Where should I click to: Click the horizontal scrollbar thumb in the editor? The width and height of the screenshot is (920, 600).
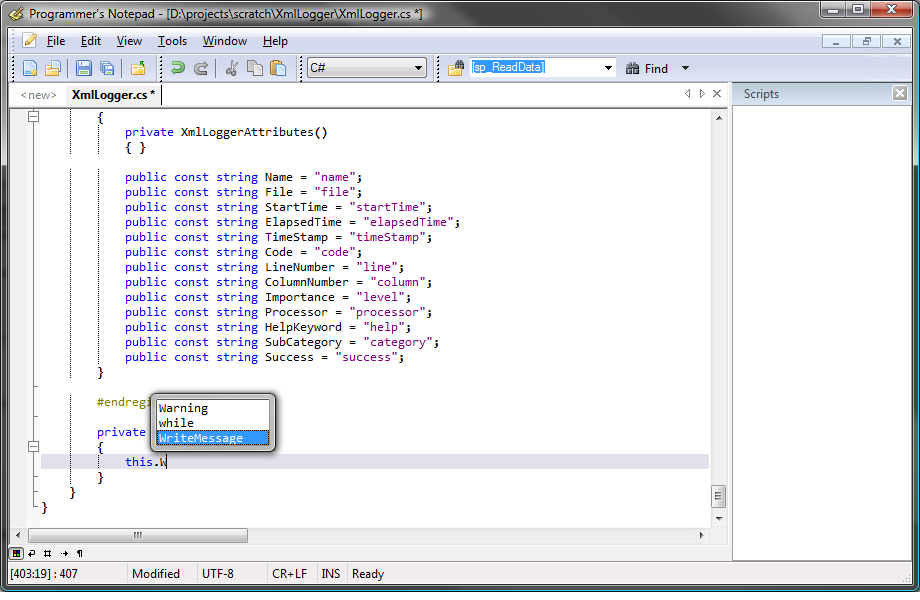pos(137,535)
